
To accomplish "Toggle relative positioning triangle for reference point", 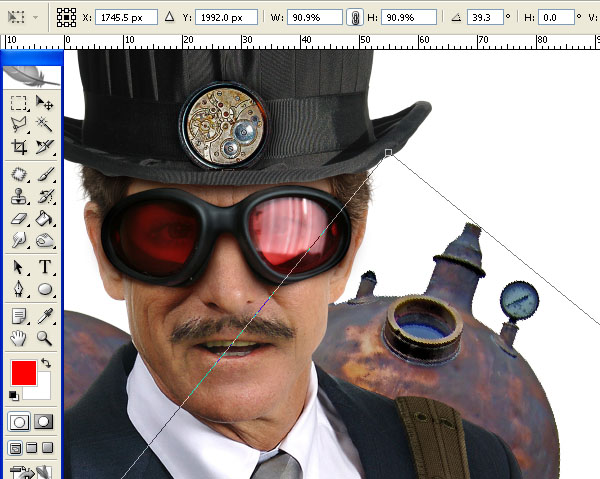I will click(170, 17).
